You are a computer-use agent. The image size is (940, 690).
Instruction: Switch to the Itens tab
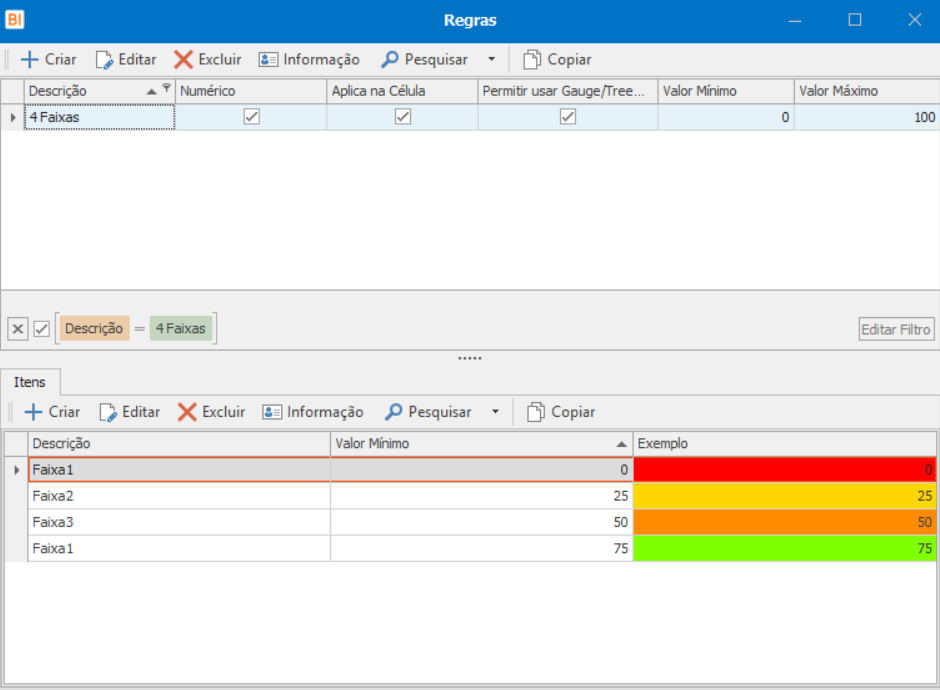(29, 382)
